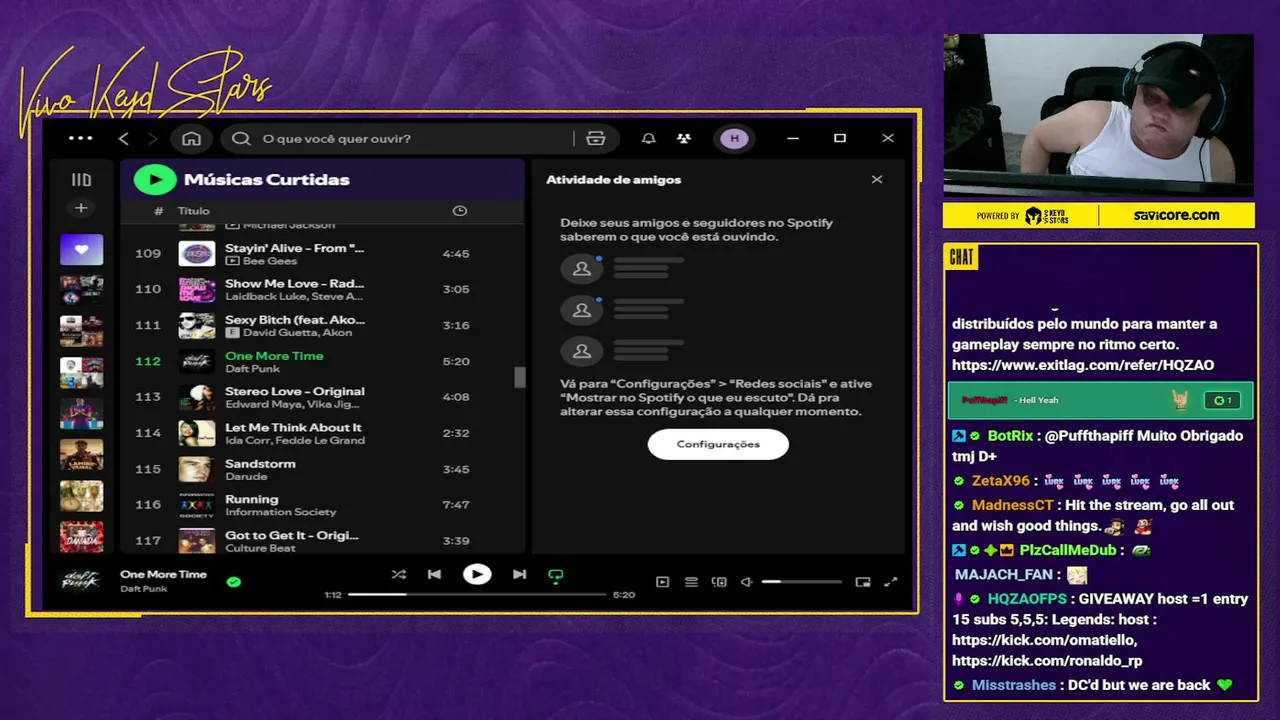Open the exitlag.com referral link in chat
The height and width of the screenshot is (720, 1280).
coord(1083,365)
